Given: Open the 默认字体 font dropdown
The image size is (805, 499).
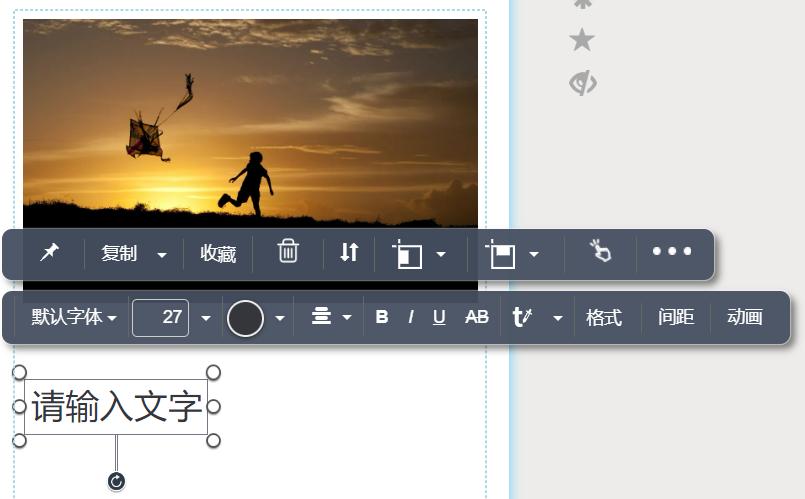Looking at the screenshot, I should (74, 317).
